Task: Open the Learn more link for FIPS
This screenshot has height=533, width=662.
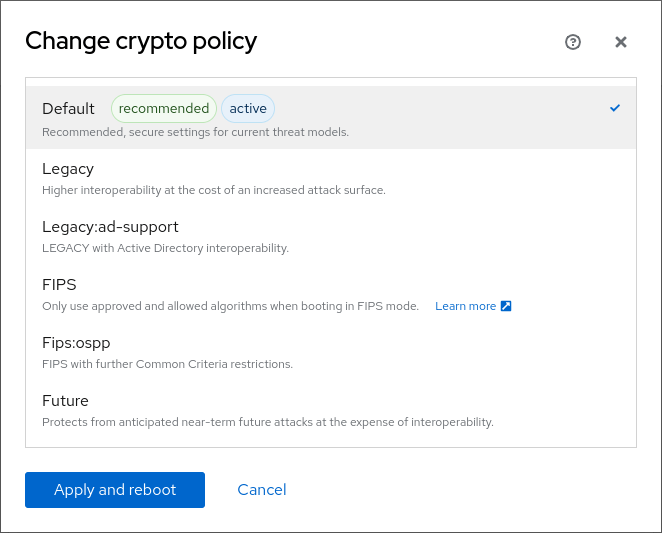Action: [x=465, y=306]
